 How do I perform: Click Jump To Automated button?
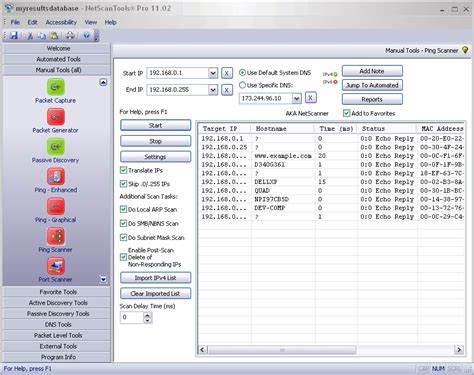pos(372,85)
